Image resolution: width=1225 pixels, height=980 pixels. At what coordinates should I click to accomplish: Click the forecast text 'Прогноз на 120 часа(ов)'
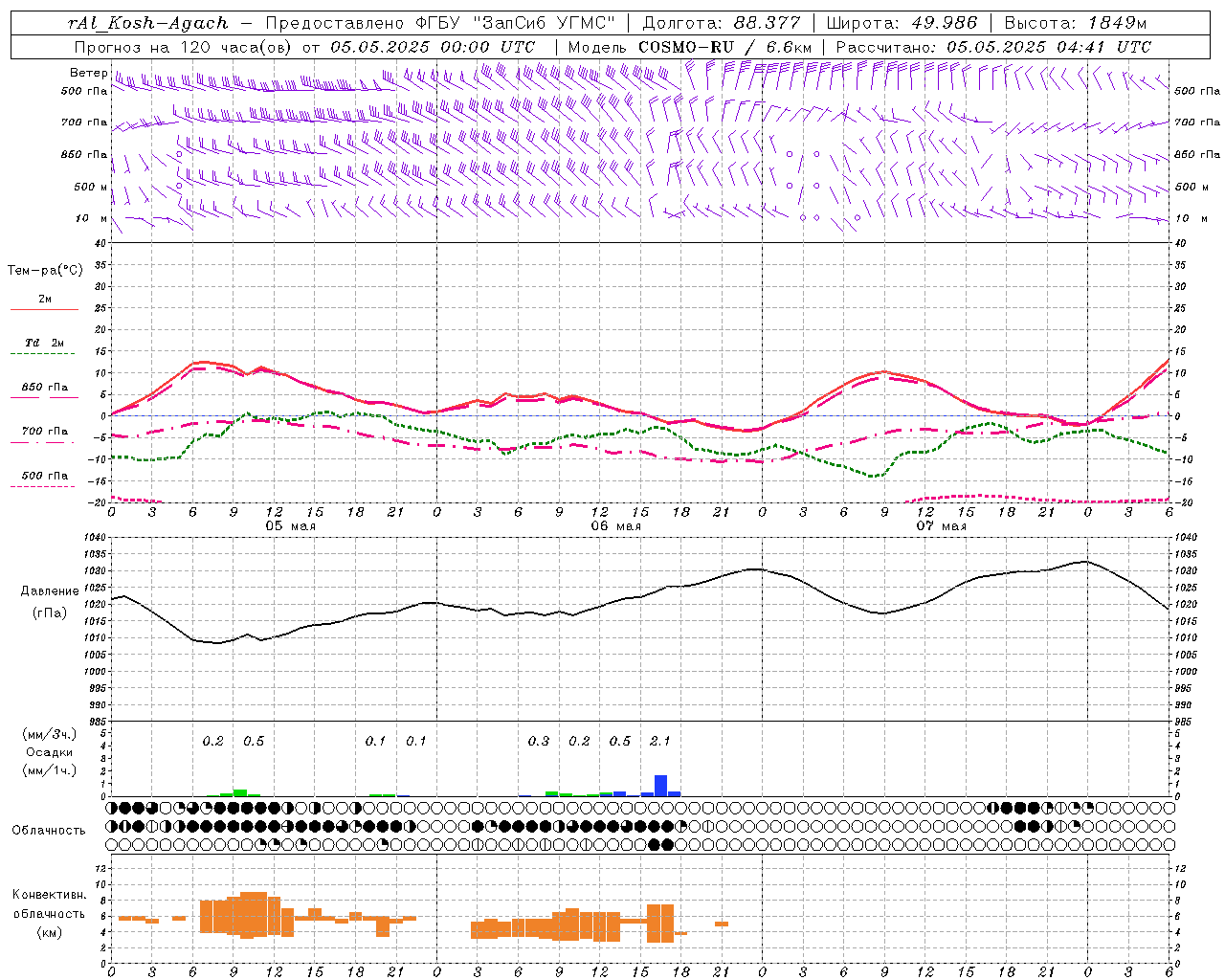point(184,47)
